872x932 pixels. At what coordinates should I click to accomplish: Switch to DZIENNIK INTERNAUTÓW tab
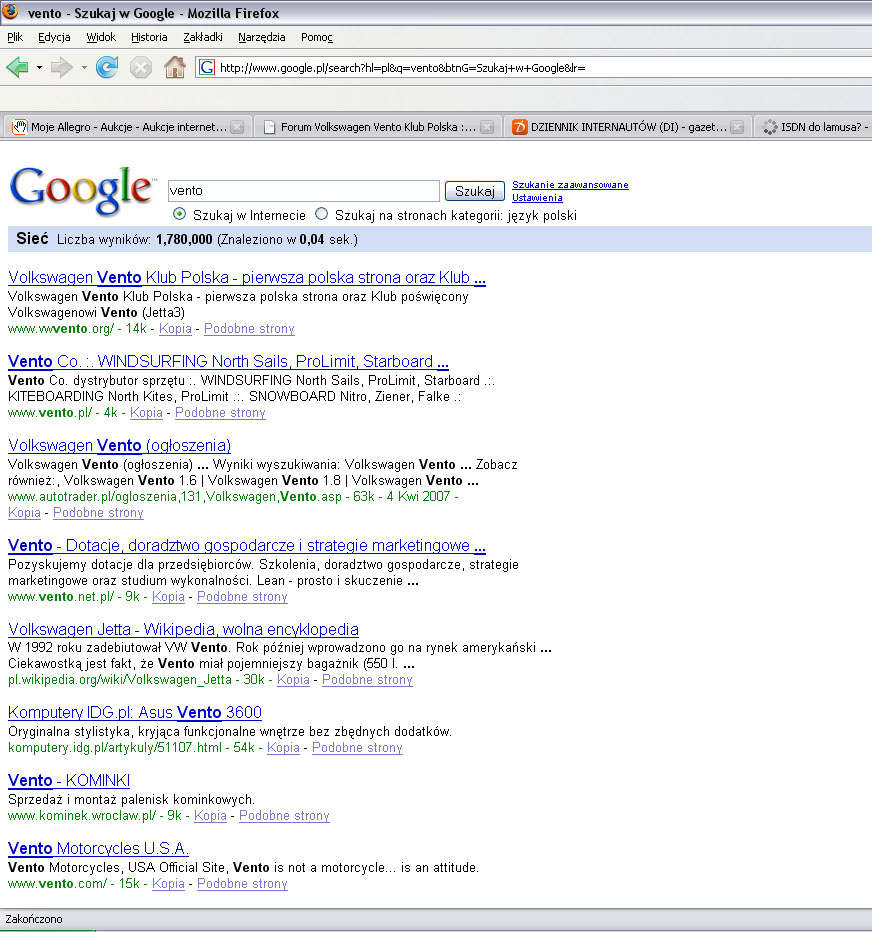(x=628, y=127)
